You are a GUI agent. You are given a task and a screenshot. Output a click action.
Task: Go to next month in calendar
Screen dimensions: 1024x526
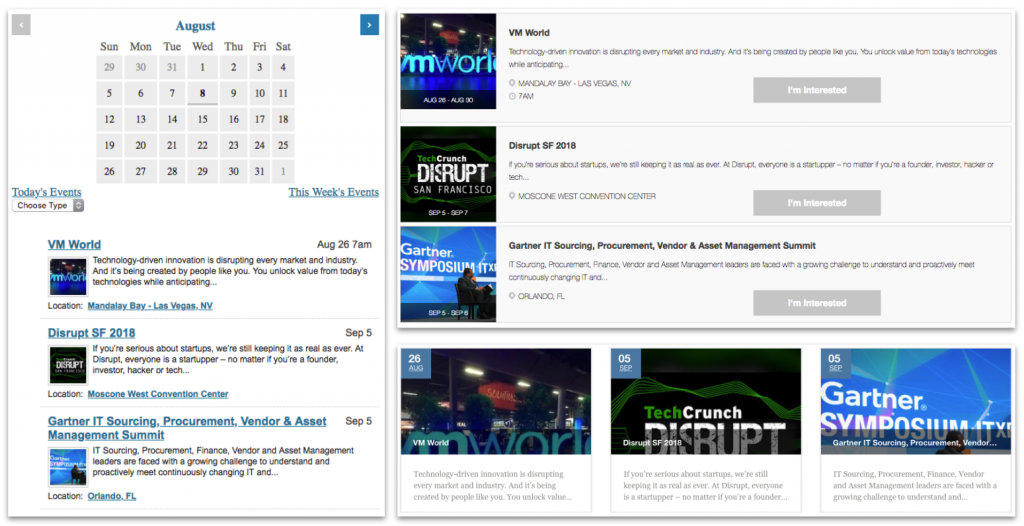point(369,25)
